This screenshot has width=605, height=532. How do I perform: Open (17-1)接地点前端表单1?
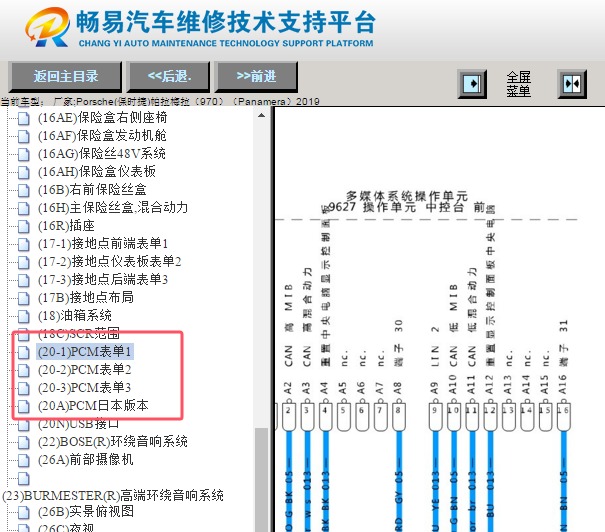click(x=103, y=243)
